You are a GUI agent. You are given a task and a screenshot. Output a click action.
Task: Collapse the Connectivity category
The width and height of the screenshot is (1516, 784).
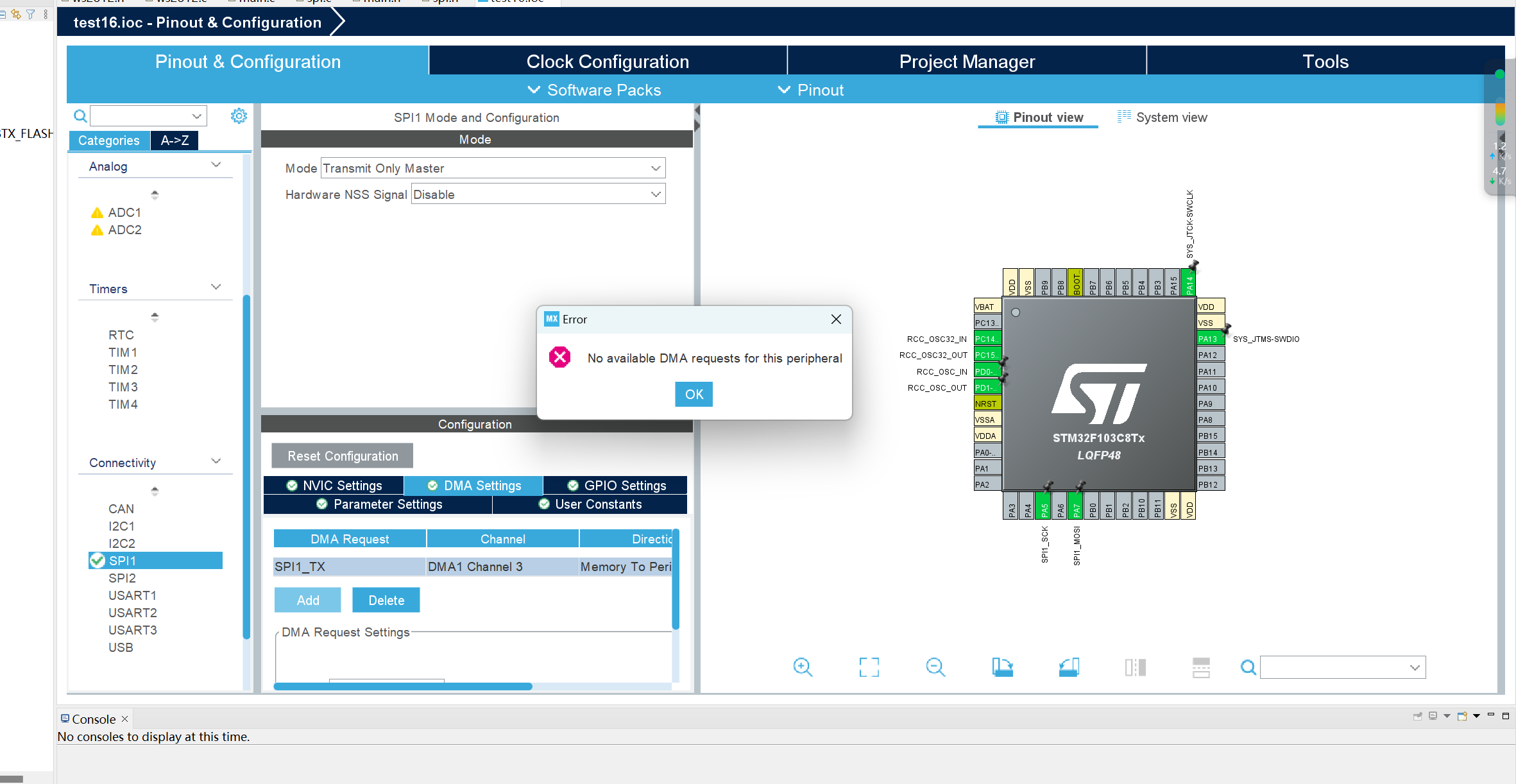215,461
